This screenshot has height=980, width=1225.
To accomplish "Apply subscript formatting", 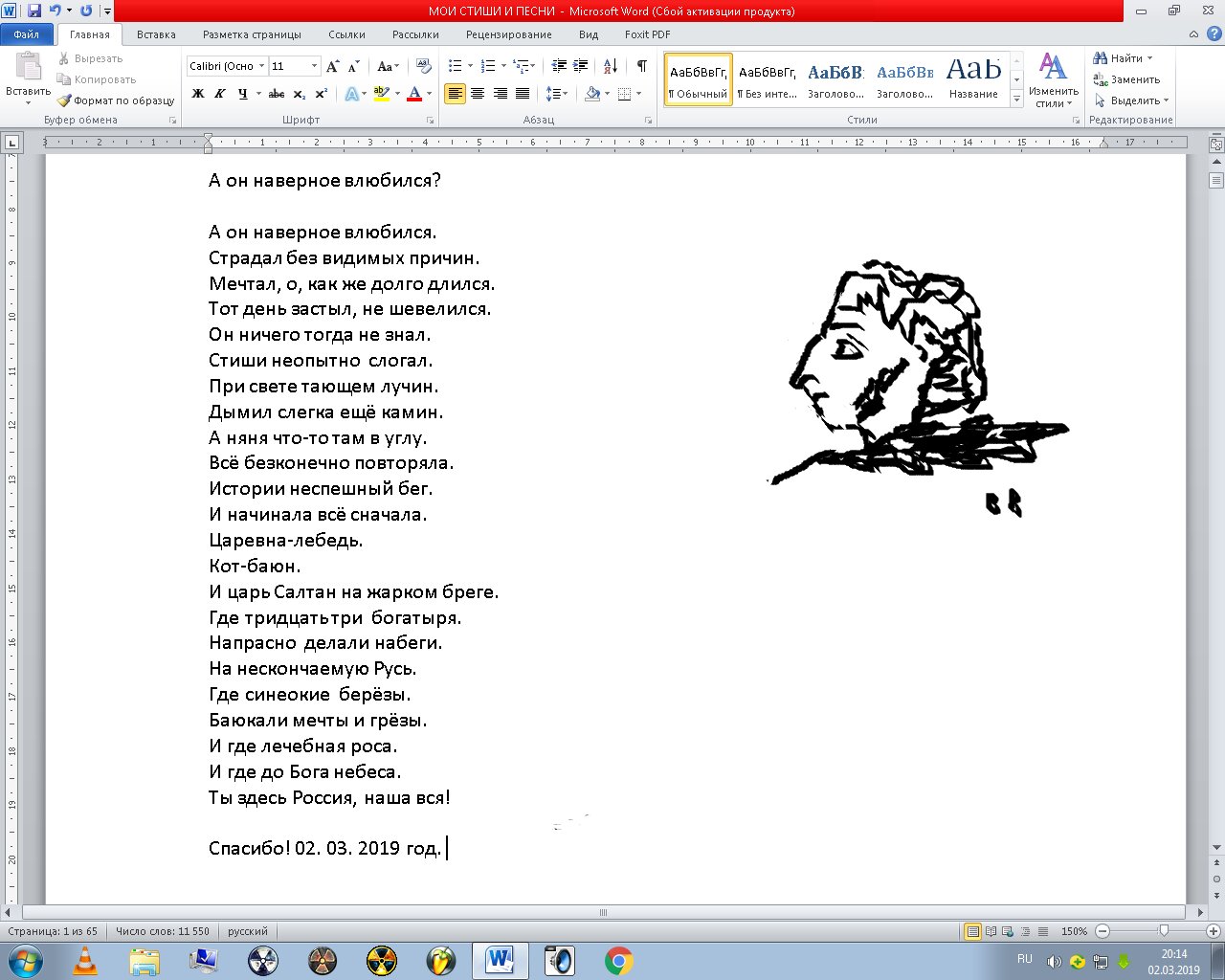I will pos(300,94).
